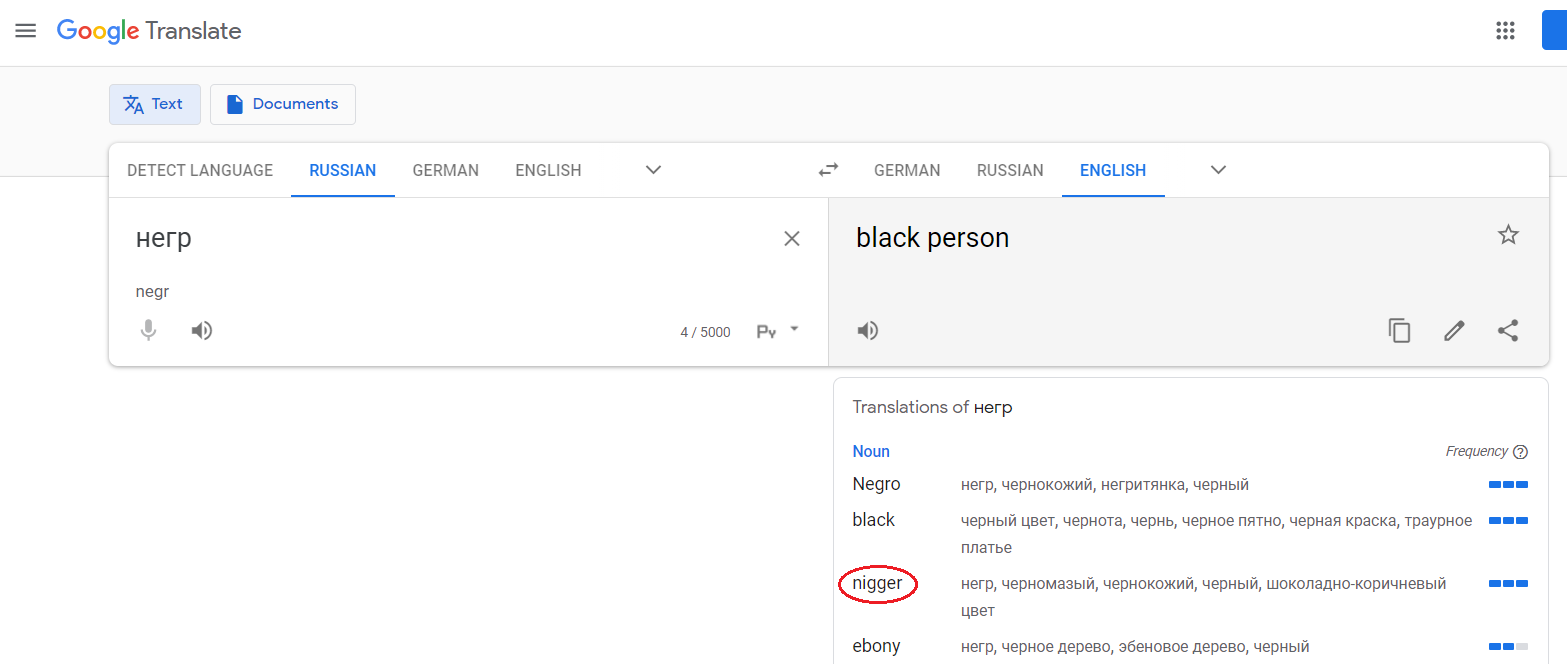Screen dimensions: 1567x664
Task: Click the '4 / 5000' character counter
Action: pos(705,332)
